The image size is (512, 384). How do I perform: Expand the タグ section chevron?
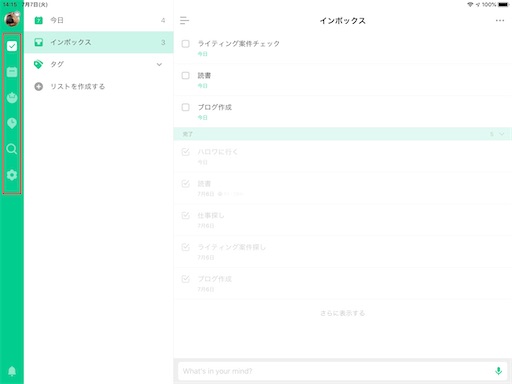coord(159,64)
